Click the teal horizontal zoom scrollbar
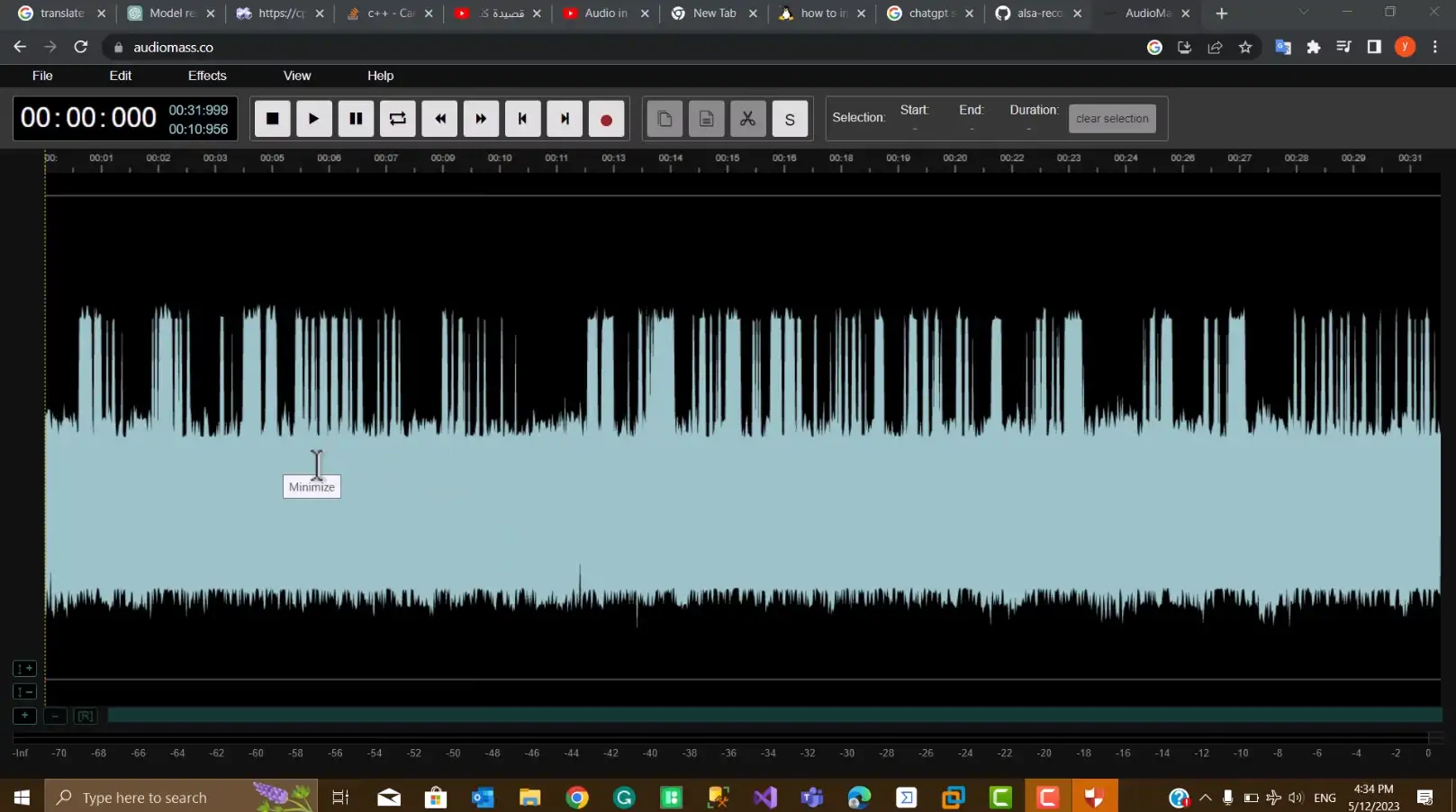The image size is (1456, 812). [774, 715]
